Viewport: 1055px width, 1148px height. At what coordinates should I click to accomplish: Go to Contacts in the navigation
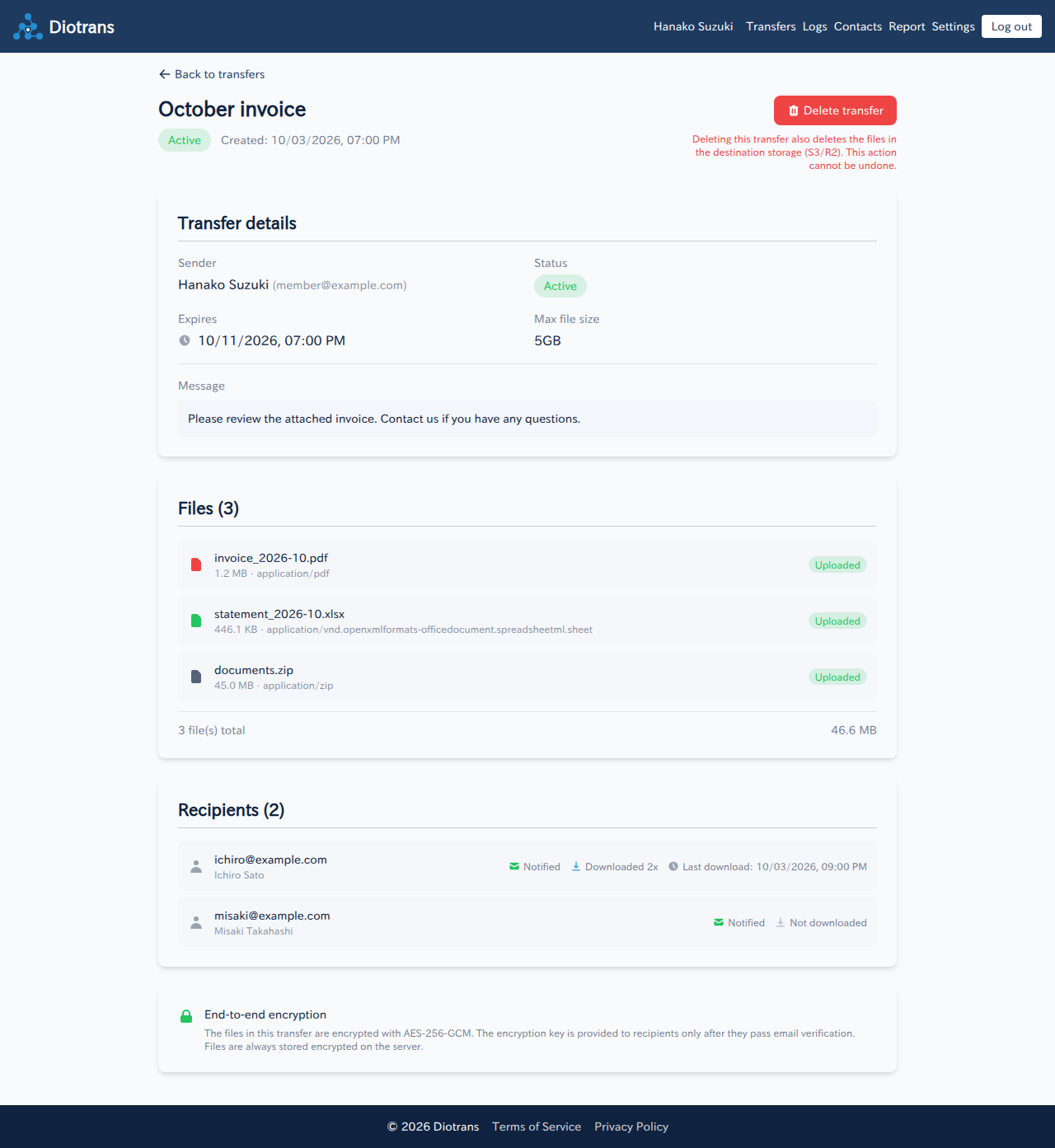(x=858, y=26)
